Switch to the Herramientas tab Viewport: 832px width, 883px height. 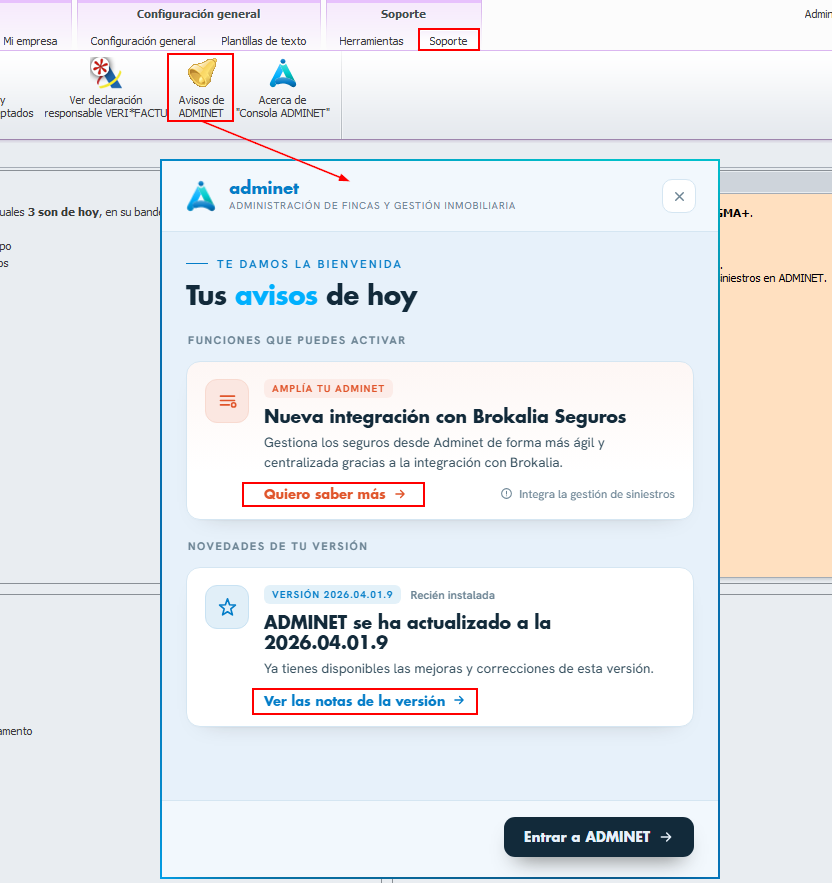(371, 41)
